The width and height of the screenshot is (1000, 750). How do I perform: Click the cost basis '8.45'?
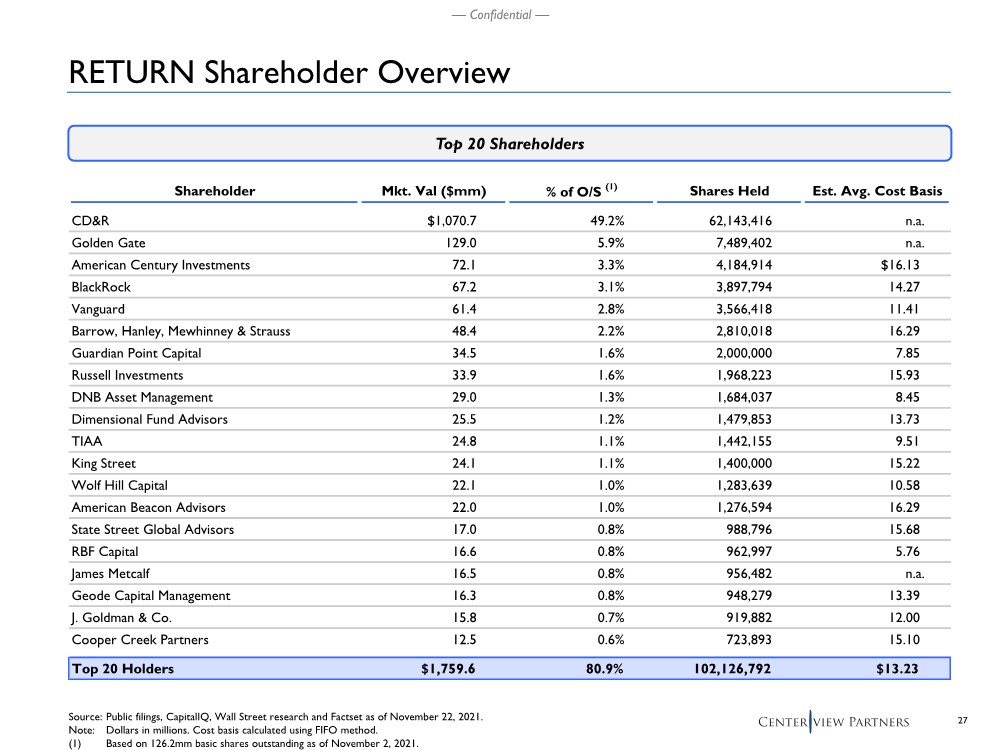908,397
